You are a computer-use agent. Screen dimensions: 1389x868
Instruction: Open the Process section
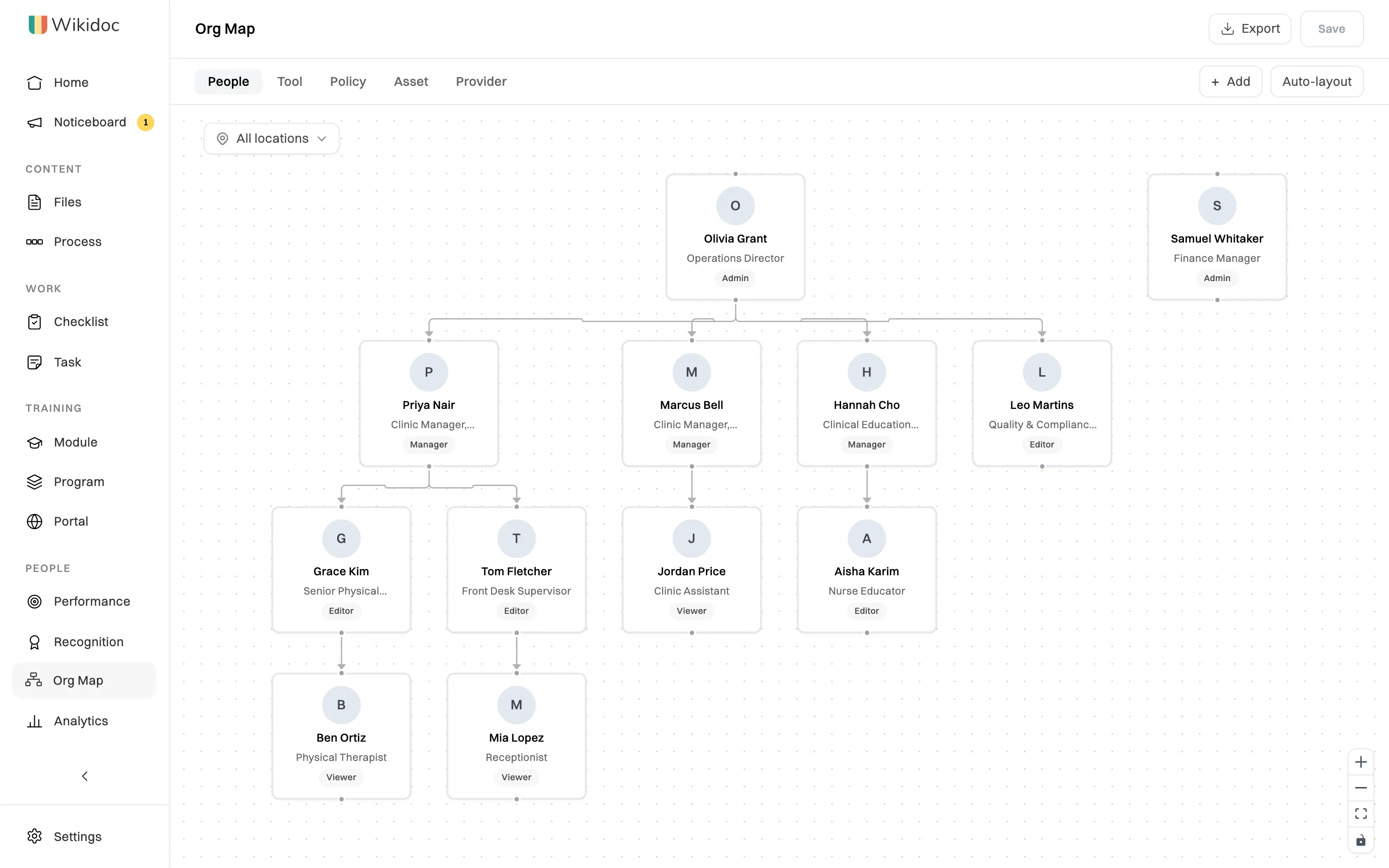[x=84, y=242]
